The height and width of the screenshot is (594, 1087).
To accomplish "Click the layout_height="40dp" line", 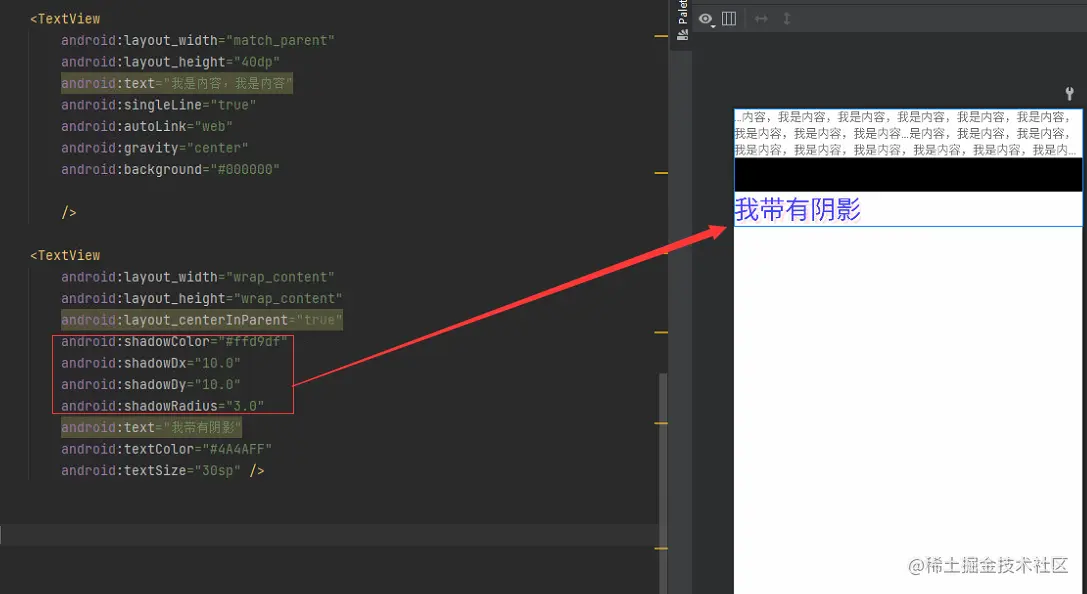I will (x=171, y=62).
